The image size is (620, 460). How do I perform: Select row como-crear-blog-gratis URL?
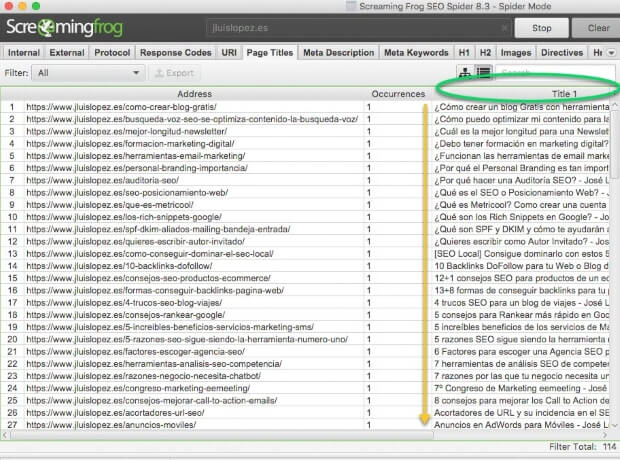click(121, 107)
